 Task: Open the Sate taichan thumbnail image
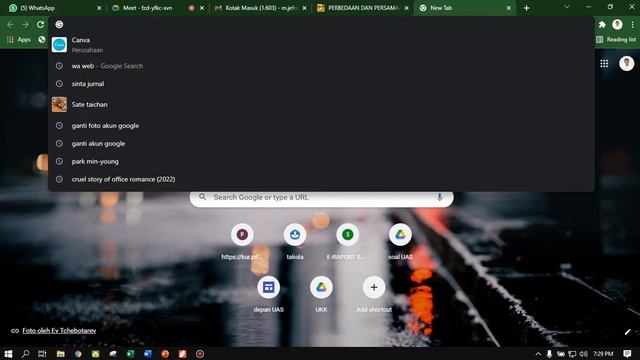(x=59, y=104)
